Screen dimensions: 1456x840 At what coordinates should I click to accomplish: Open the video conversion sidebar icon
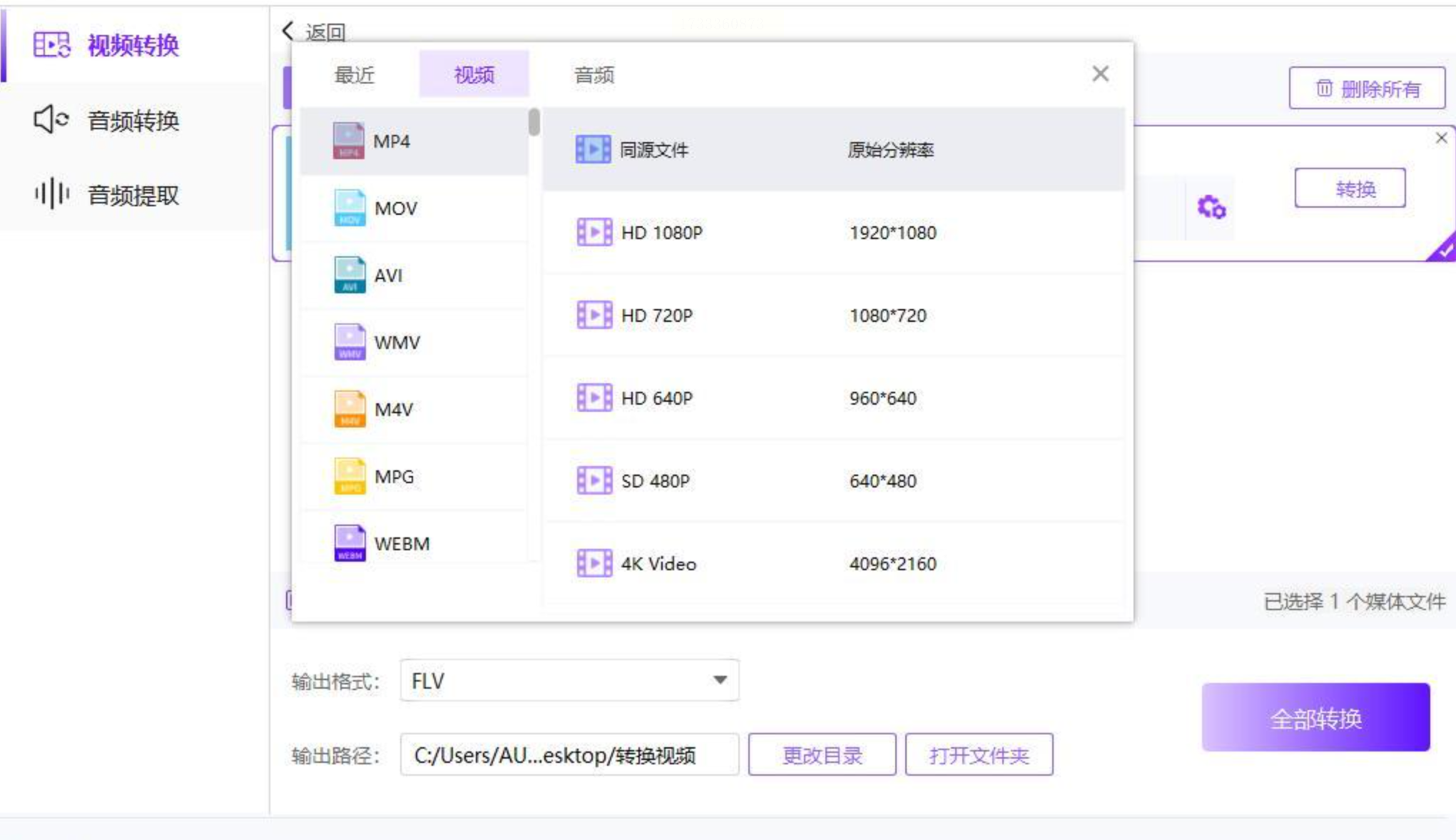[51, 45]
